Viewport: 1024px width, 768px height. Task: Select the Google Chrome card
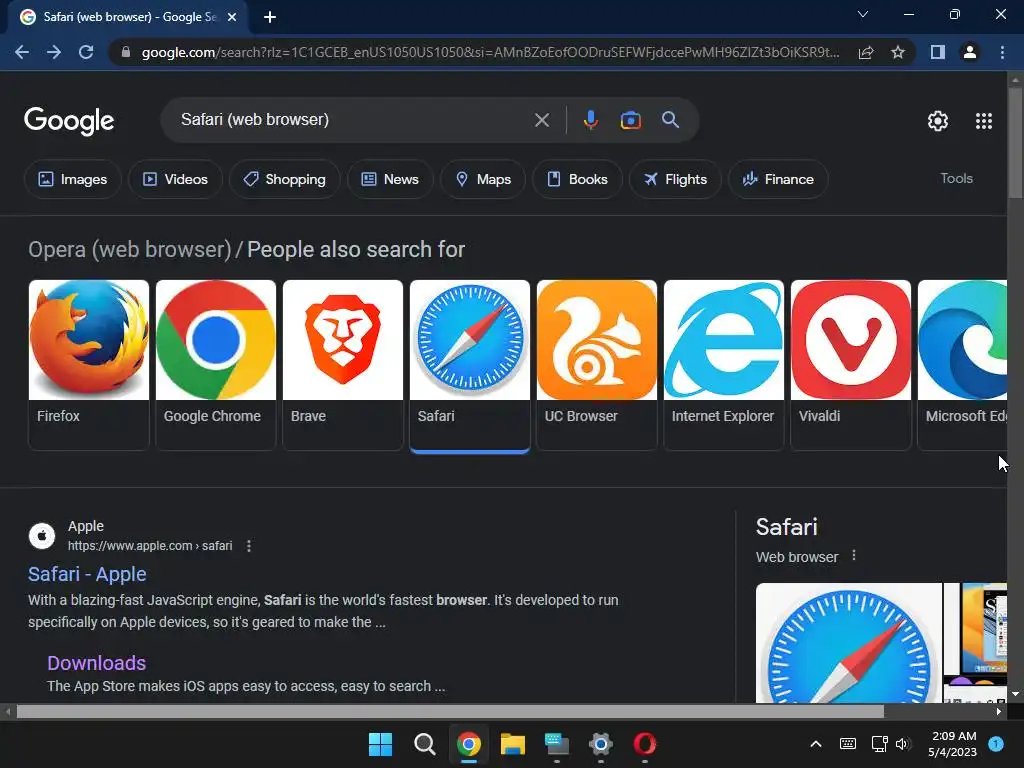pyautogui.click(x=216, y=365)
